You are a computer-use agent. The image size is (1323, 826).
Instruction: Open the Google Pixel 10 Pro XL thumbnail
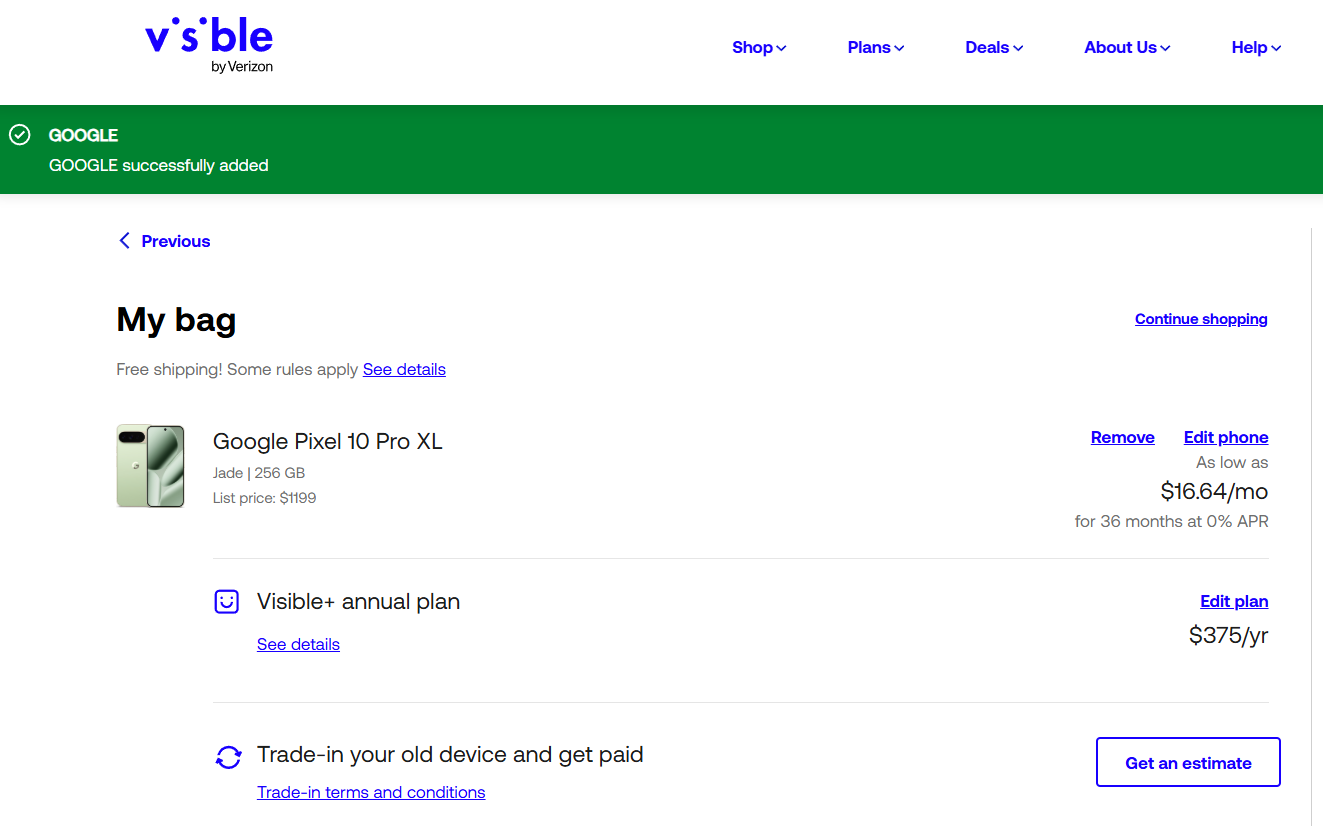point(150,466)
